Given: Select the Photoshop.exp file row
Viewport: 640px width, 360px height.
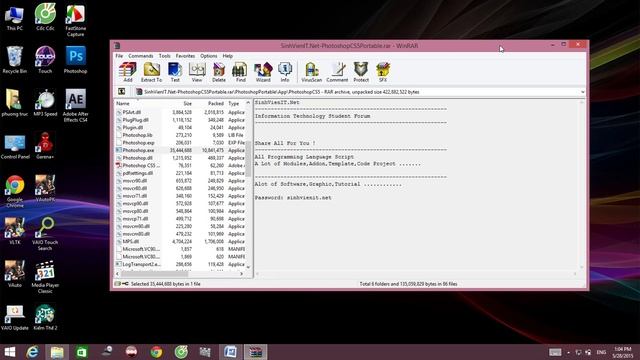Looking at the screenshot, I should click(180, 143).
